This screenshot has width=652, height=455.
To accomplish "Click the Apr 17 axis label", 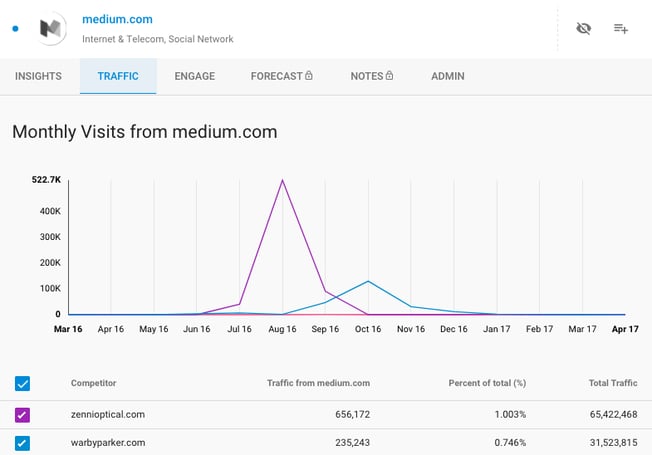I will click(x=625, y=329).
